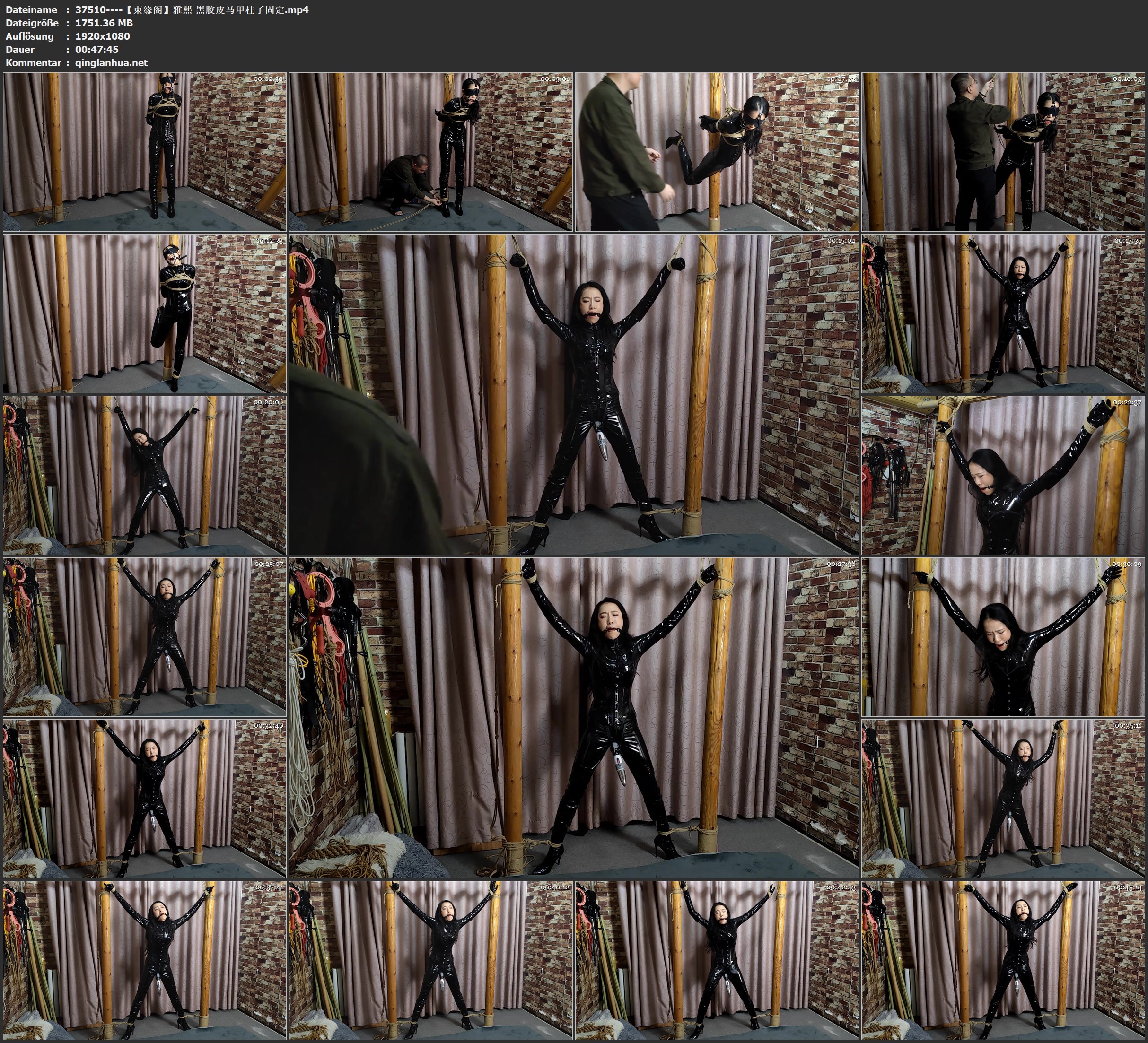Click the 00:47:45 duration value
The height and width of the screenshot is (1043, 1148).
click(x=97, y=50)
